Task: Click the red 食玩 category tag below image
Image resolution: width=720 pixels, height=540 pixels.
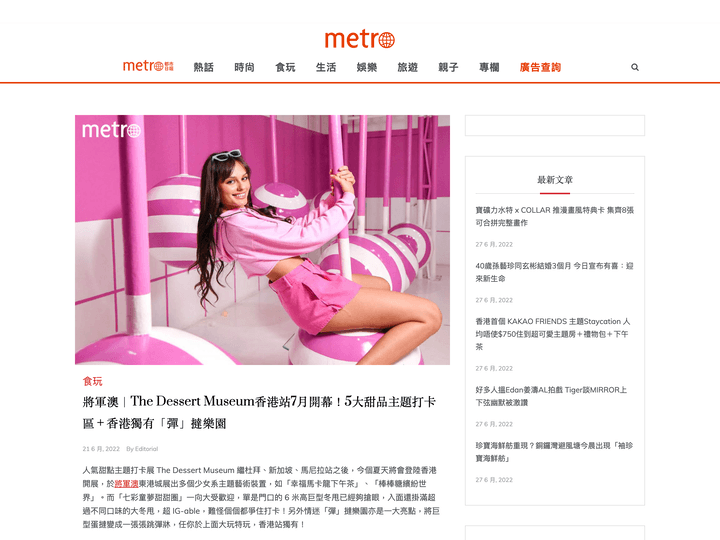Action: pos(92,381)
